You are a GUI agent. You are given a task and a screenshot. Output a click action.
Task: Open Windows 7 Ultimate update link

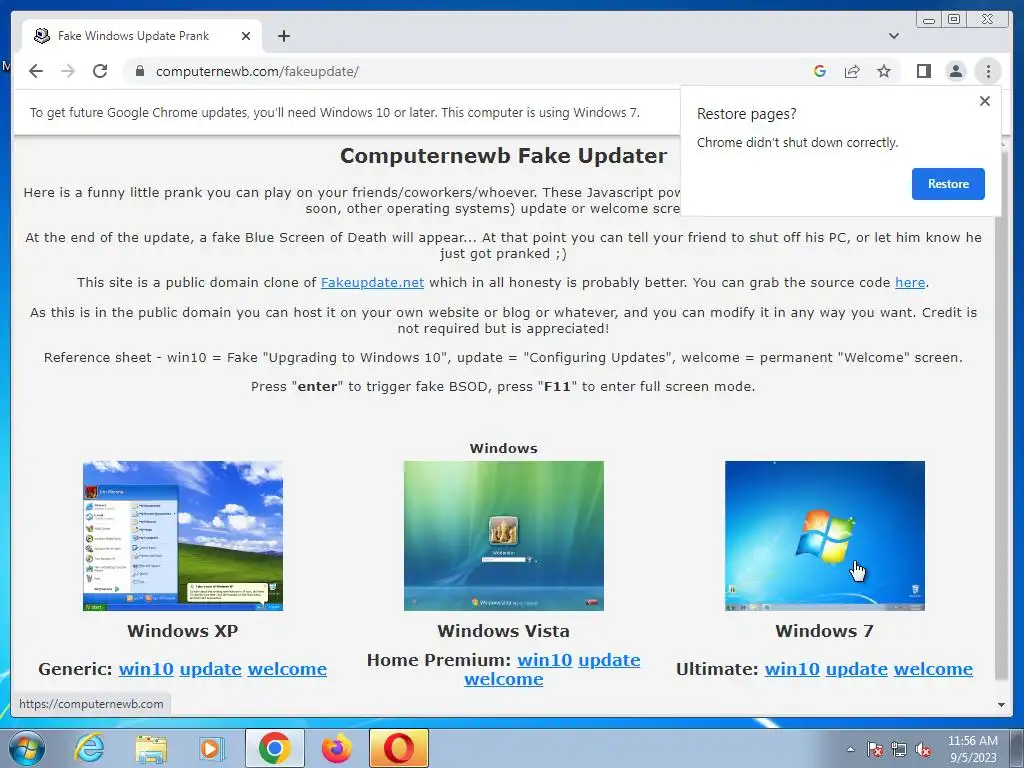[x=857, y=669]
